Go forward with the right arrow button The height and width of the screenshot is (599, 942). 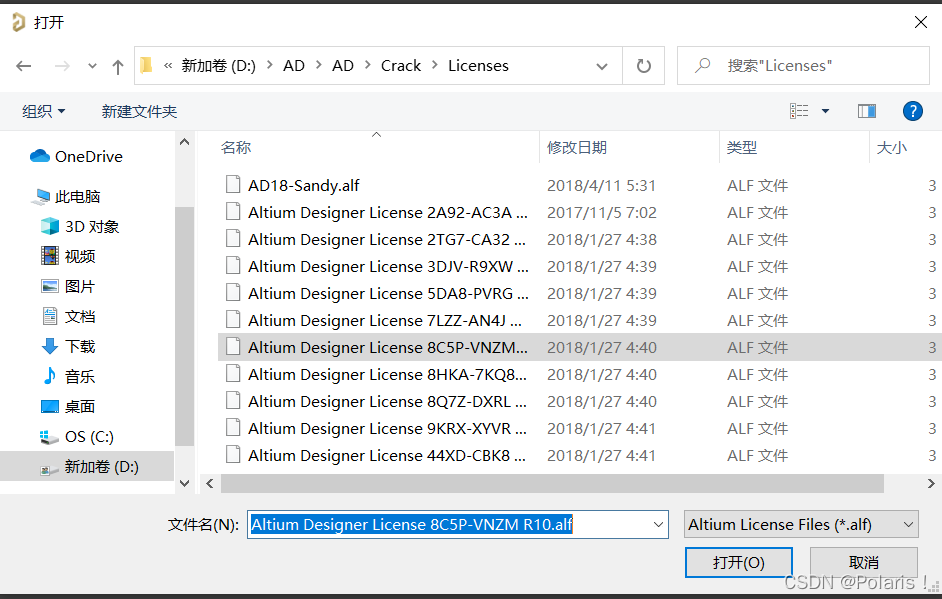[x=62, y=65]
